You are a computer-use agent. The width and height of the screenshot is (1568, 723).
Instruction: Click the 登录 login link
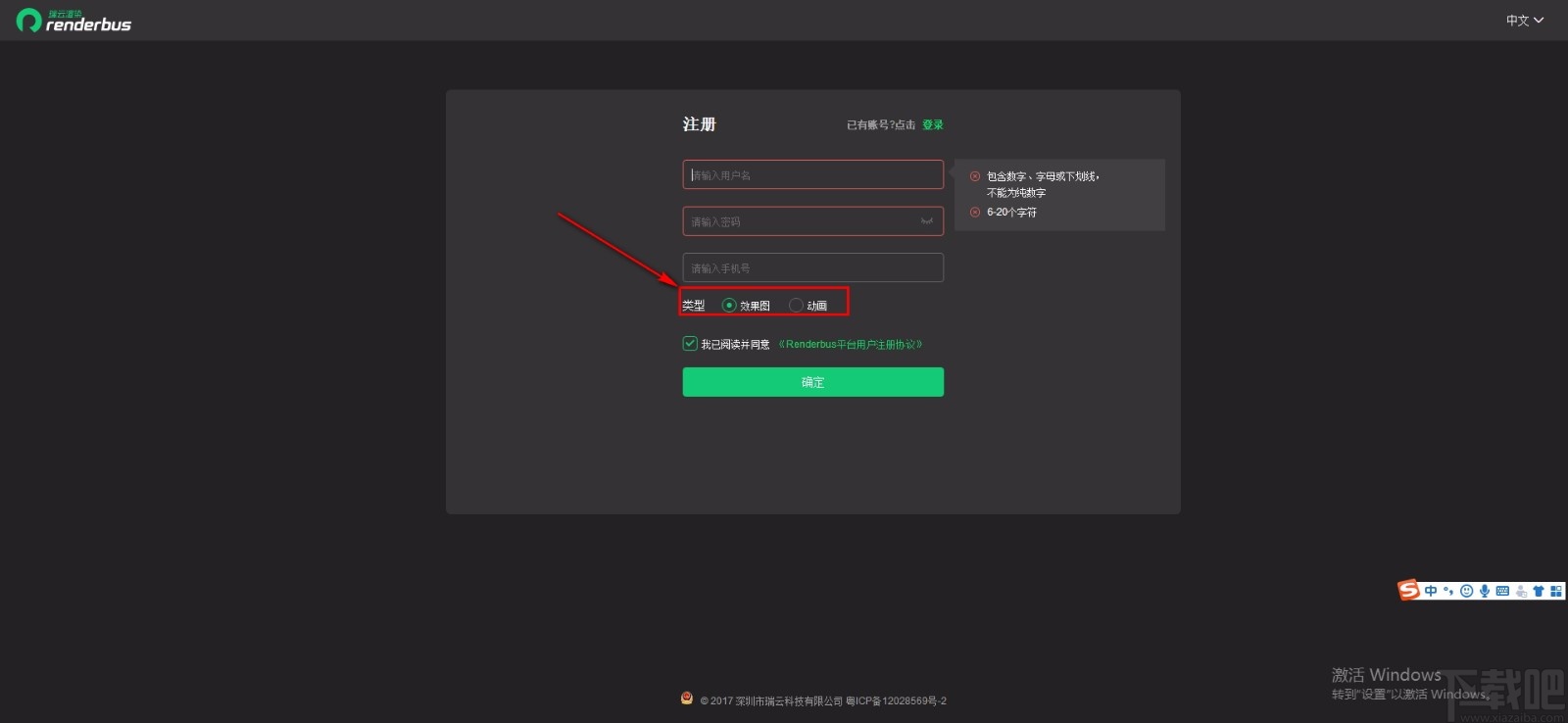[933, 124]
